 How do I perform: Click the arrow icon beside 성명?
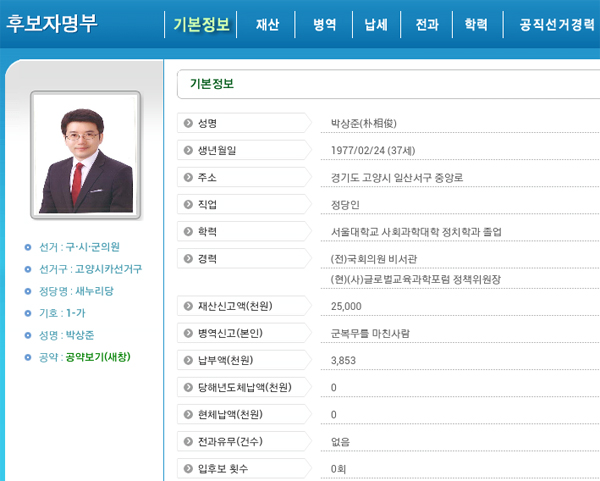pos(187,124)
